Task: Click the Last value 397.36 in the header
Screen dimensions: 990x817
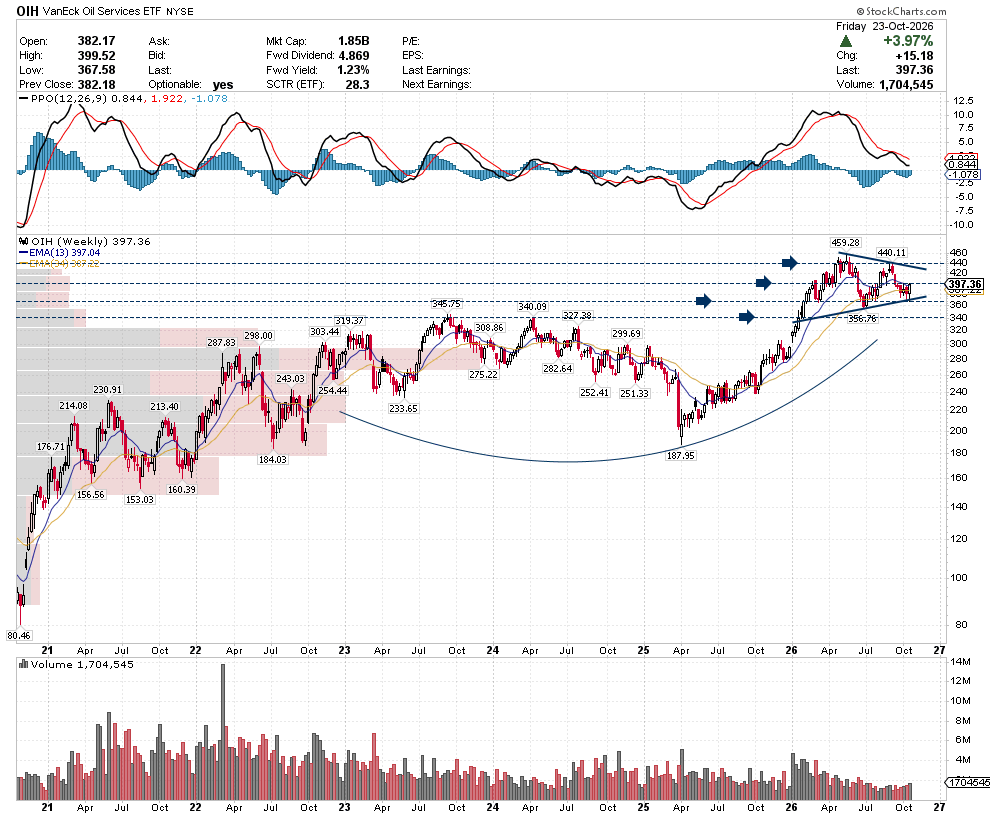Action: 914,70
